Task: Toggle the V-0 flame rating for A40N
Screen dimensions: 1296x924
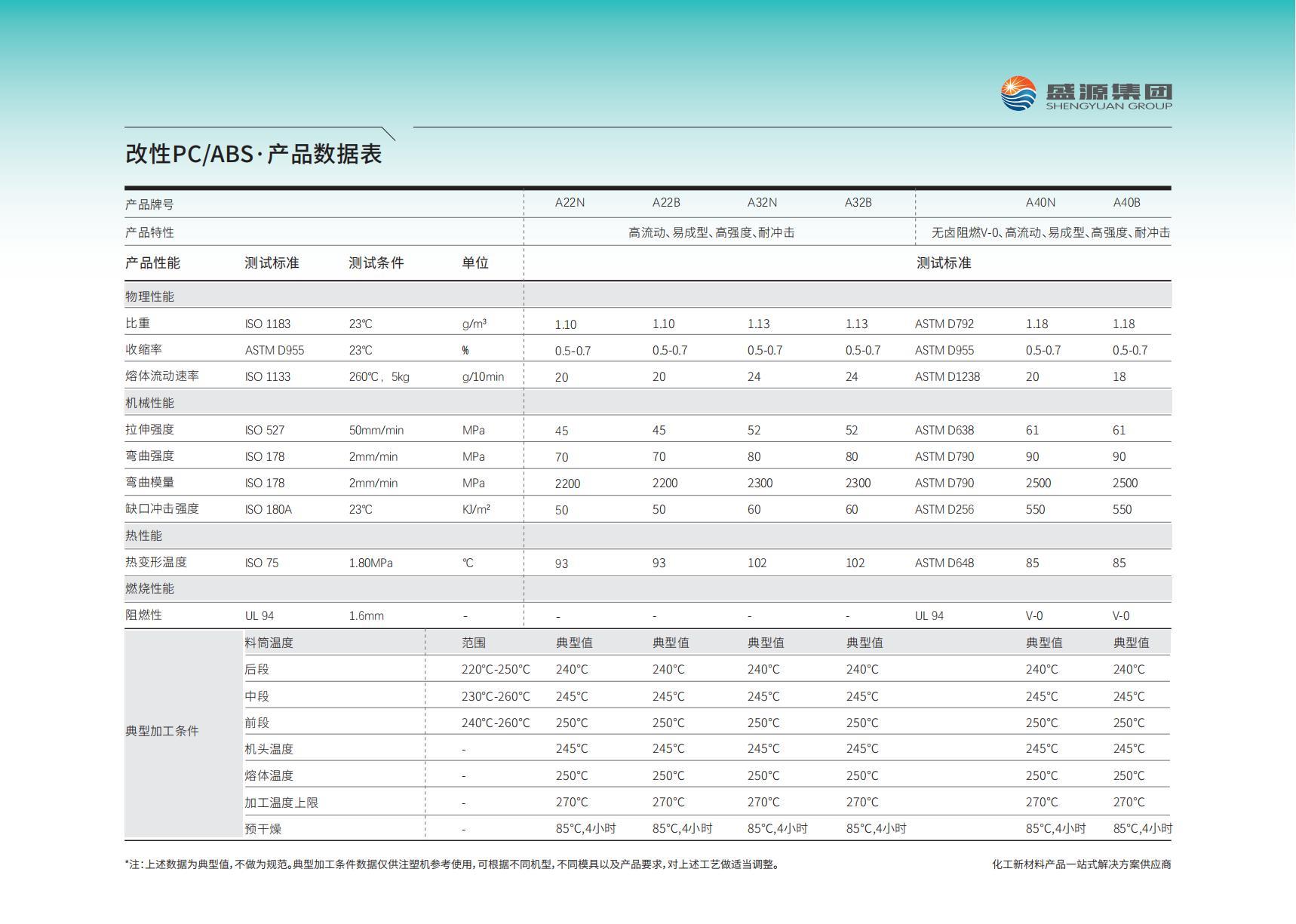Action: pyautogui.click(x=1033, y=615)
